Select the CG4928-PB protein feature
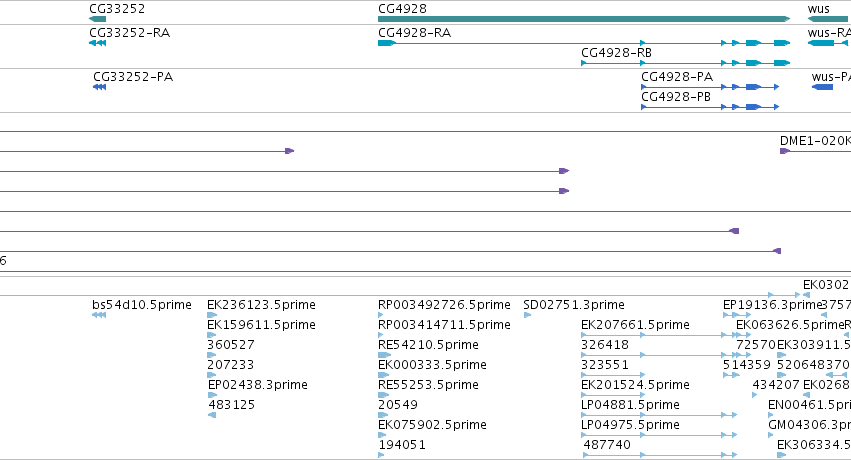Image resolution: width=851 pixels, height=460 pixels. (x=710, y=107)
